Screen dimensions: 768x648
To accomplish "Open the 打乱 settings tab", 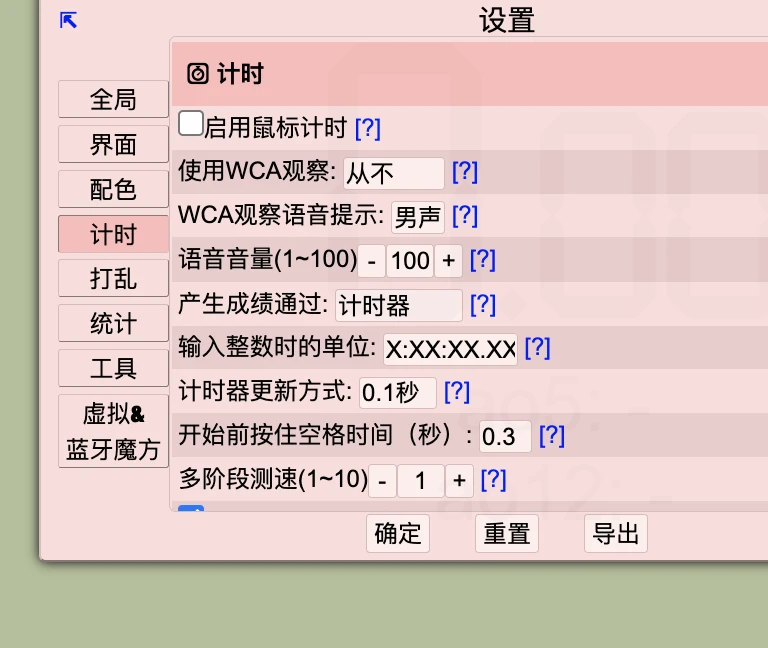I will (113, 279).
